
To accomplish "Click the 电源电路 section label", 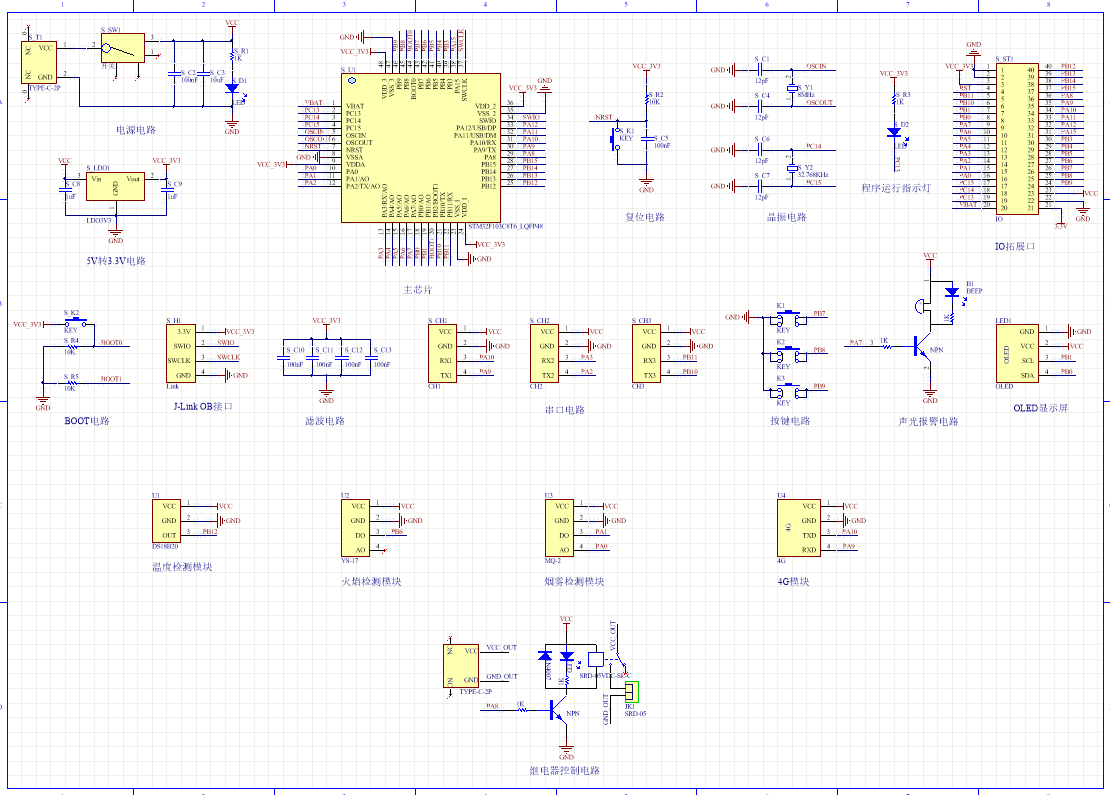I will pos(136,130).
